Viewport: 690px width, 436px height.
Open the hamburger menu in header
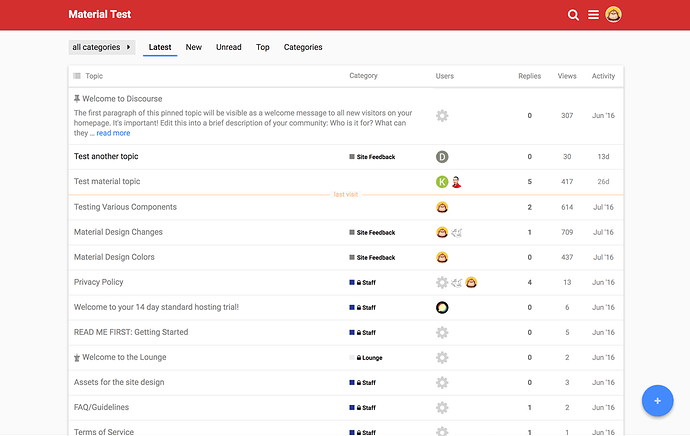point(593,15)
